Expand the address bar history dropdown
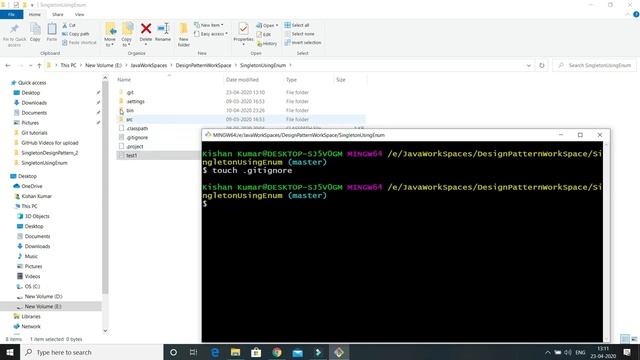The width and height of the screenshot is (640, 360). [529, 65]
